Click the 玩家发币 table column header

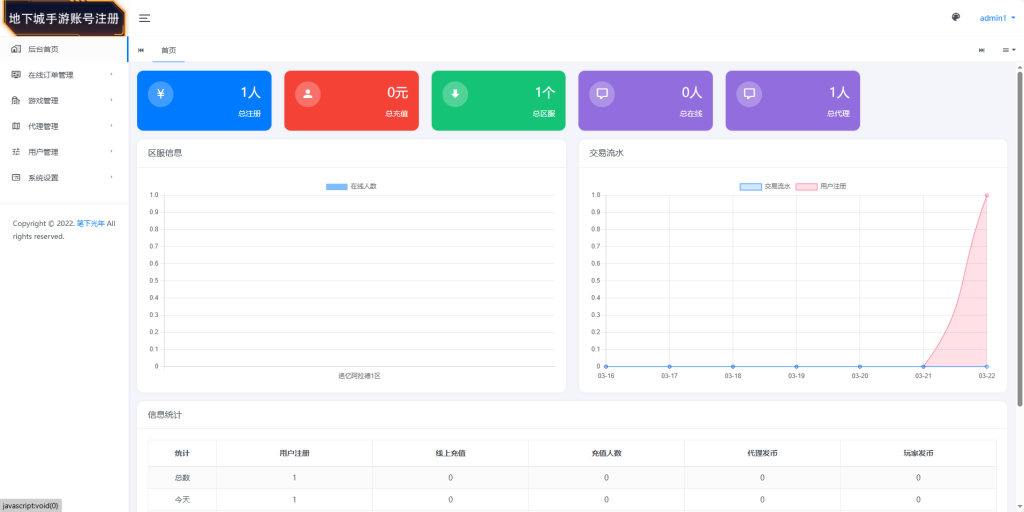(x=918, y=453)
